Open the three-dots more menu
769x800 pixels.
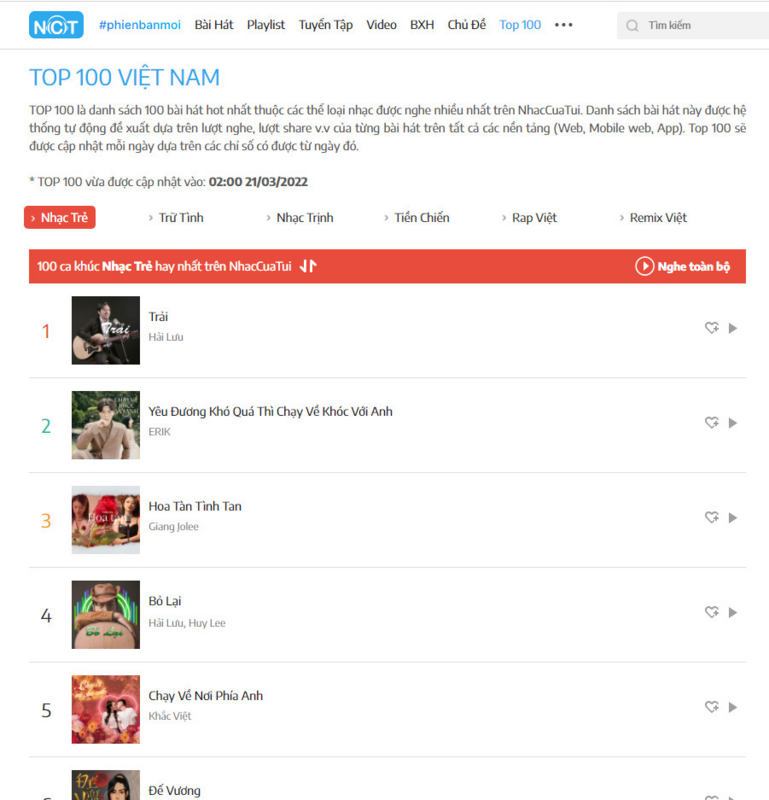point(563,25)
